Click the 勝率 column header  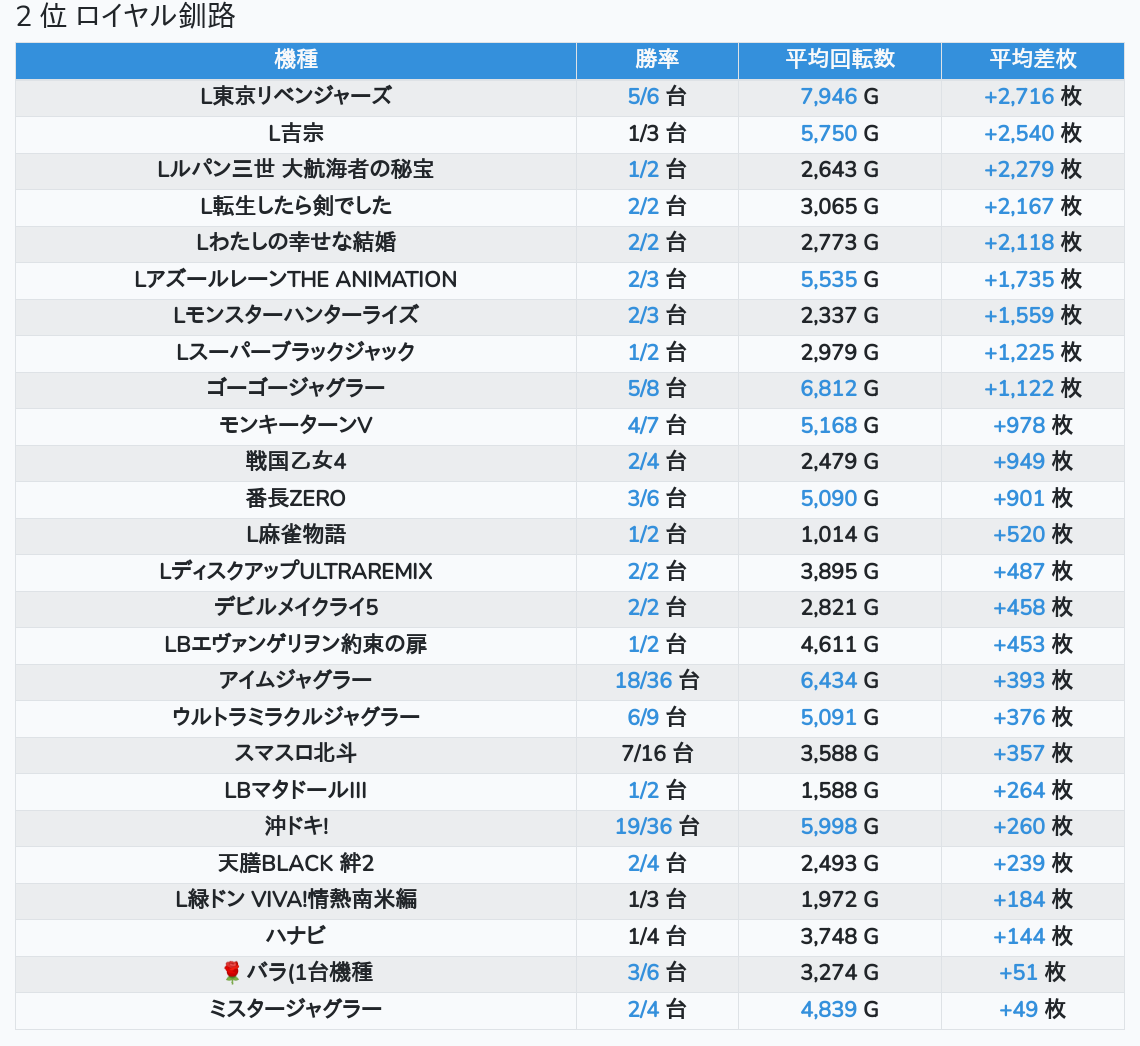pyautogui.click(x=657, y=60)
